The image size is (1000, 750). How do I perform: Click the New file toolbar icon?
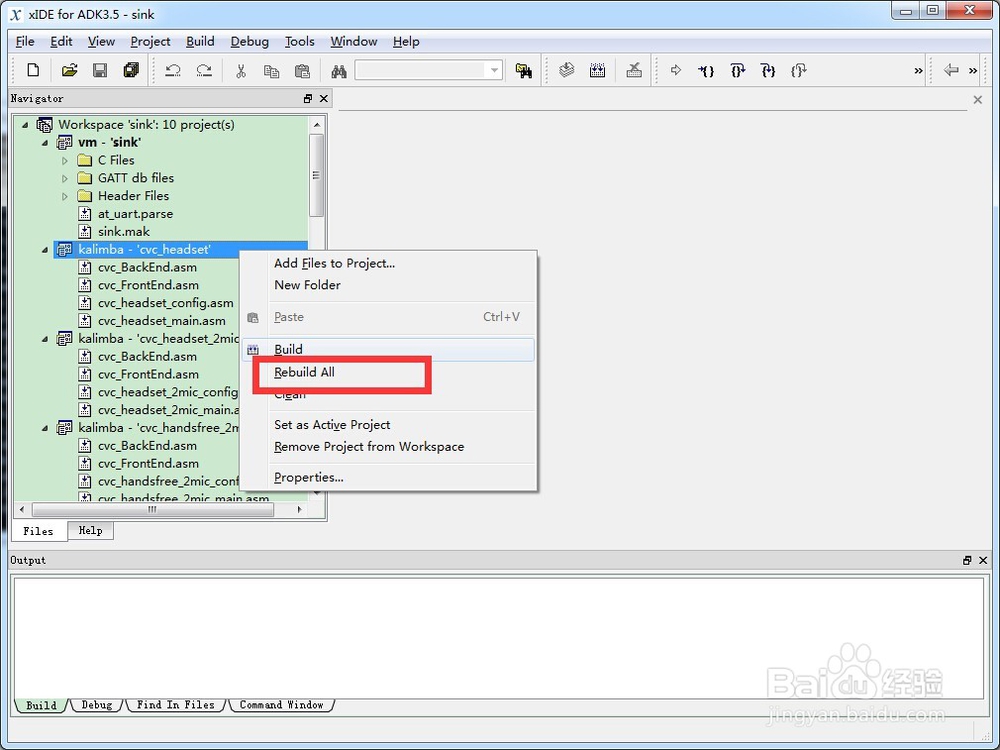[33, 70]
